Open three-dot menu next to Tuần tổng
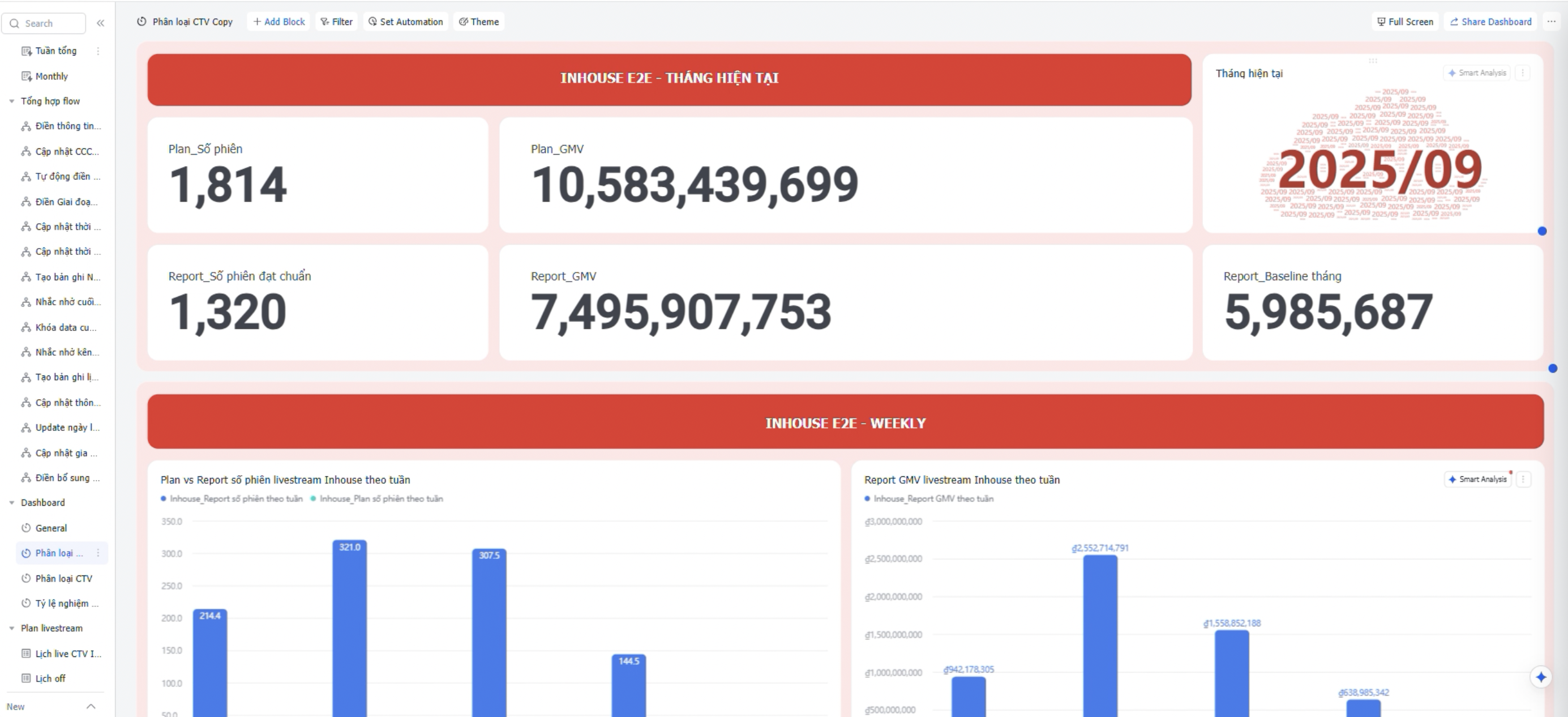Image resolution: width=1568 pixels, height=717 pixels. (x=98, y=51)
